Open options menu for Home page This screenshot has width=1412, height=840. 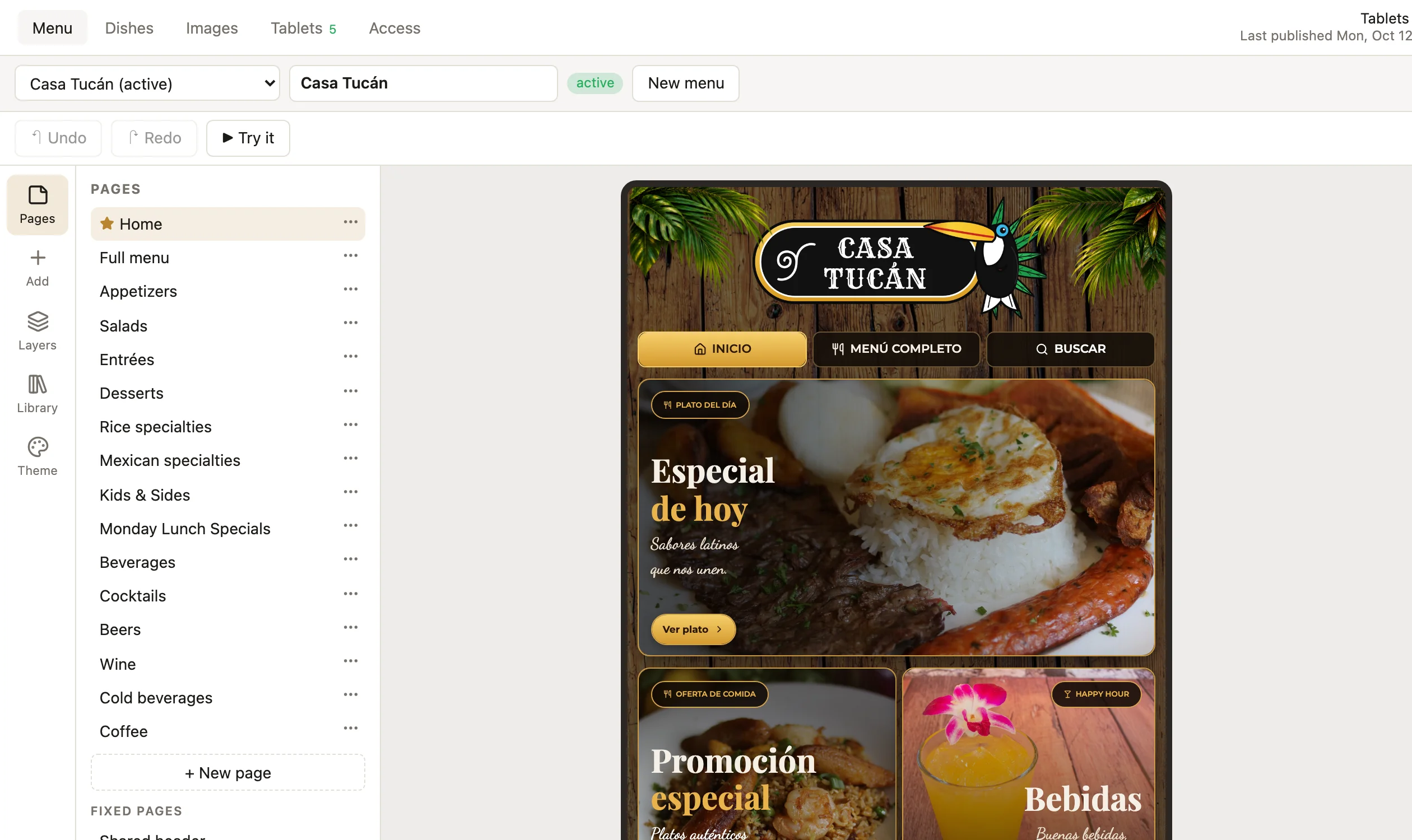351,222
